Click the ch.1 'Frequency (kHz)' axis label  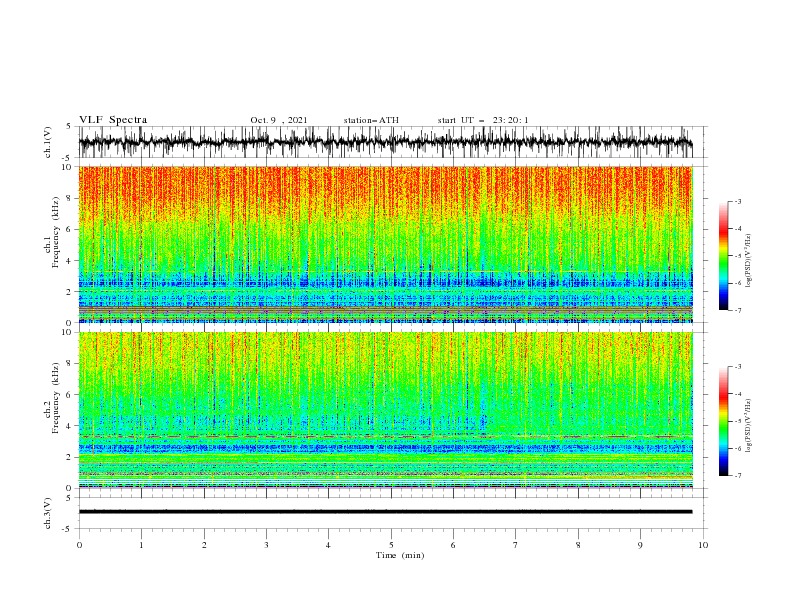pyautogui.click(x=56, y=233)
